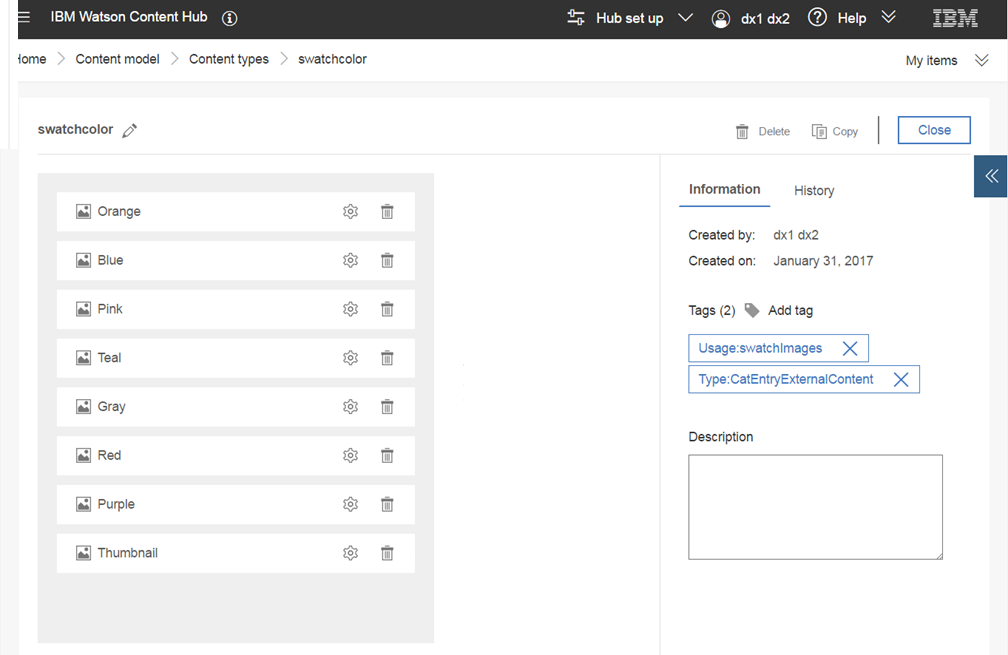Screen dimensions: 1008x655
Task: Click the Copy label in header
Action: click(x=845, y=132)
